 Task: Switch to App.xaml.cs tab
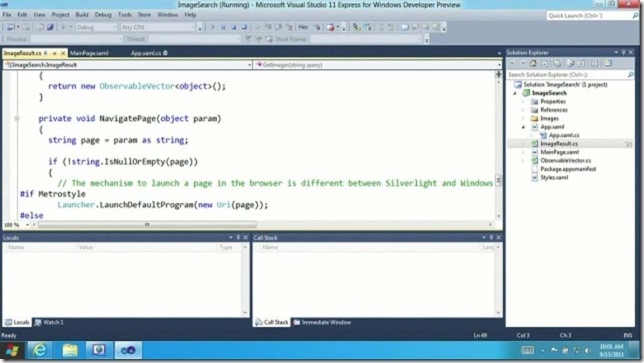tap(149, 53)
